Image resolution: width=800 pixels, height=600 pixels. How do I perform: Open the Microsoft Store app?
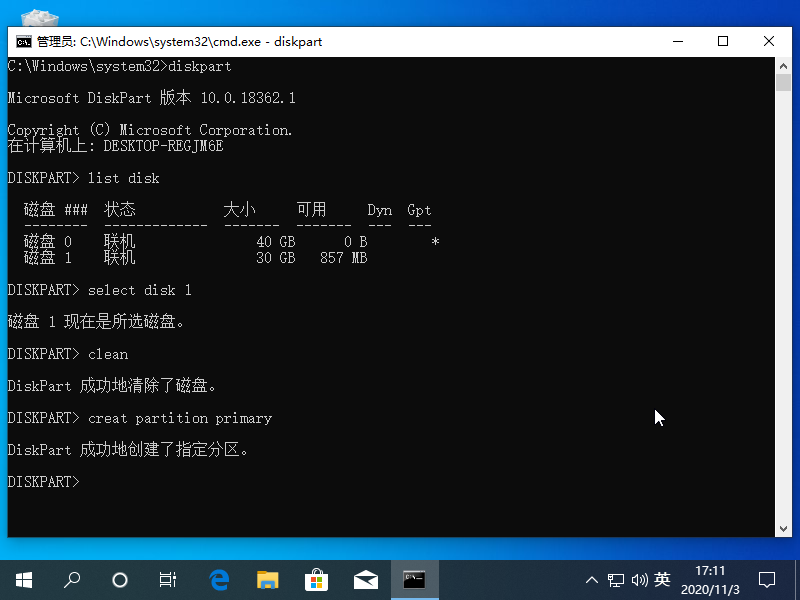click(x=317, y=580)
